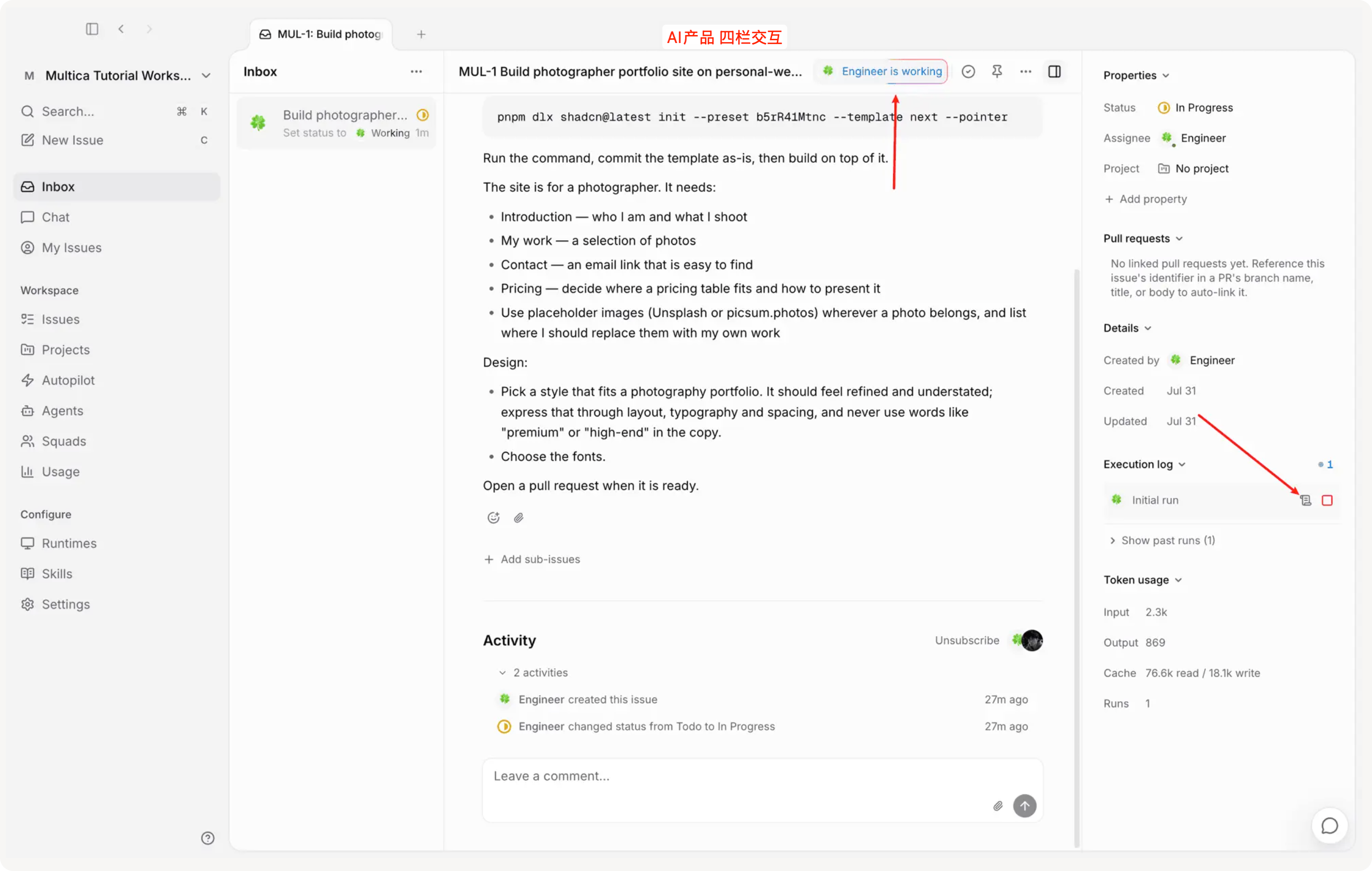
Task: Collapse the Execution log section
Action: point(1144,464)
